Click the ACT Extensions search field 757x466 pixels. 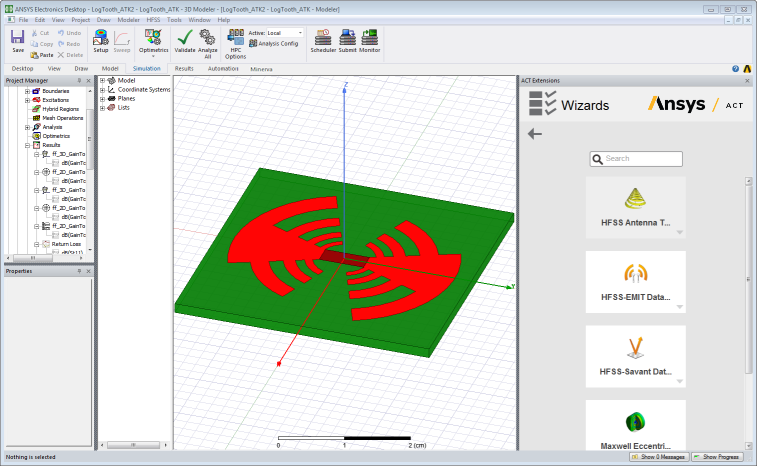coord(642,158)
